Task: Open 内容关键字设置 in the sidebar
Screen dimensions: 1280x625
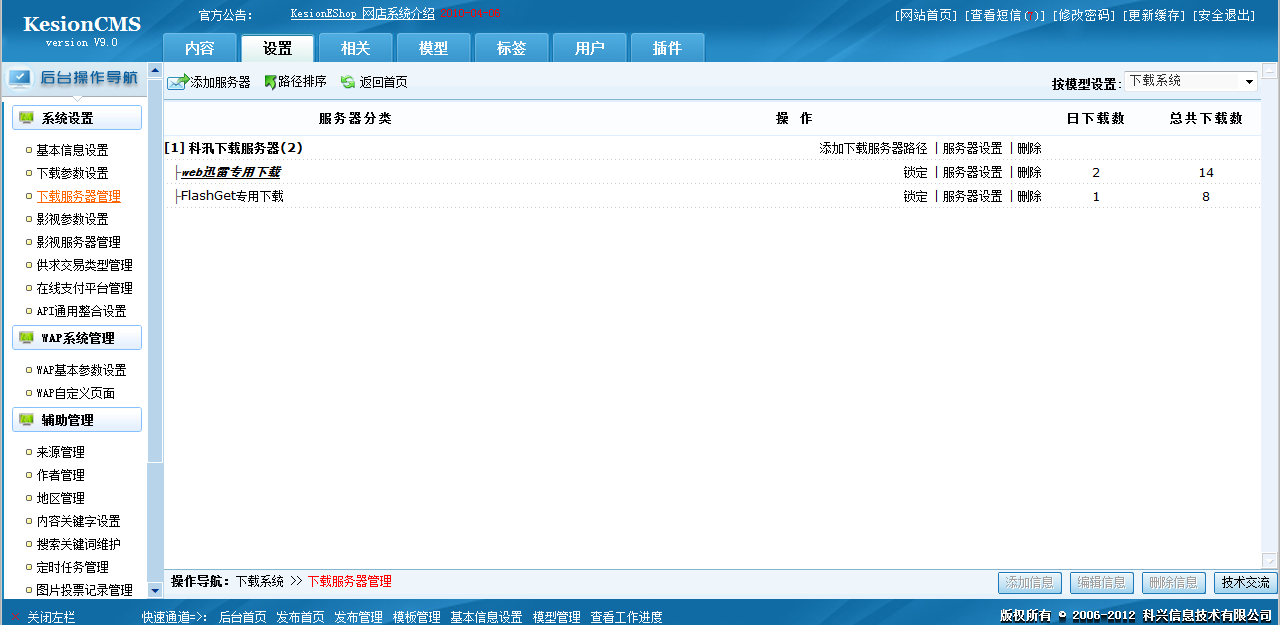Action: pos(78,521)
